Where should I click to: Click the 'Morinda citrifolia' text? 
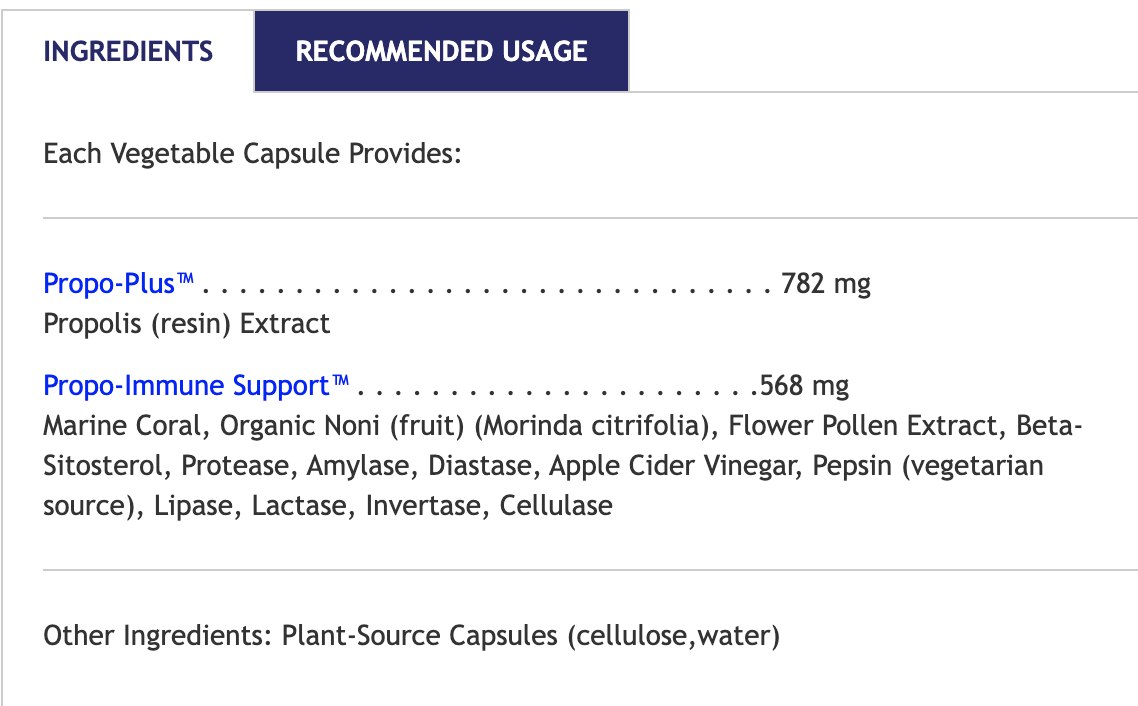click(x=592, y=426)
